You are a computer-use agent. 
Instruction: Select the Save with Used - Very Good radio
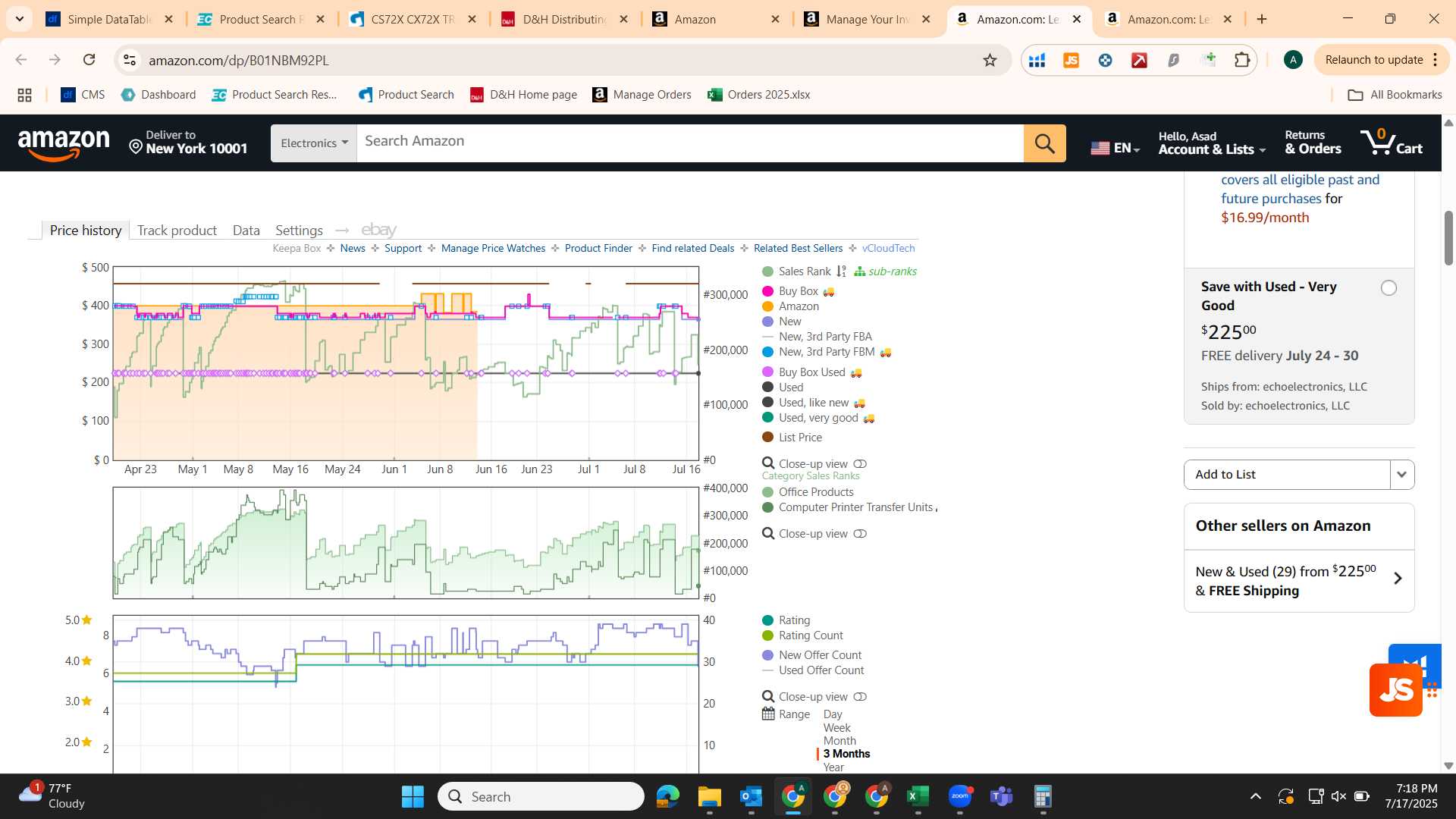pos(1389,287)
